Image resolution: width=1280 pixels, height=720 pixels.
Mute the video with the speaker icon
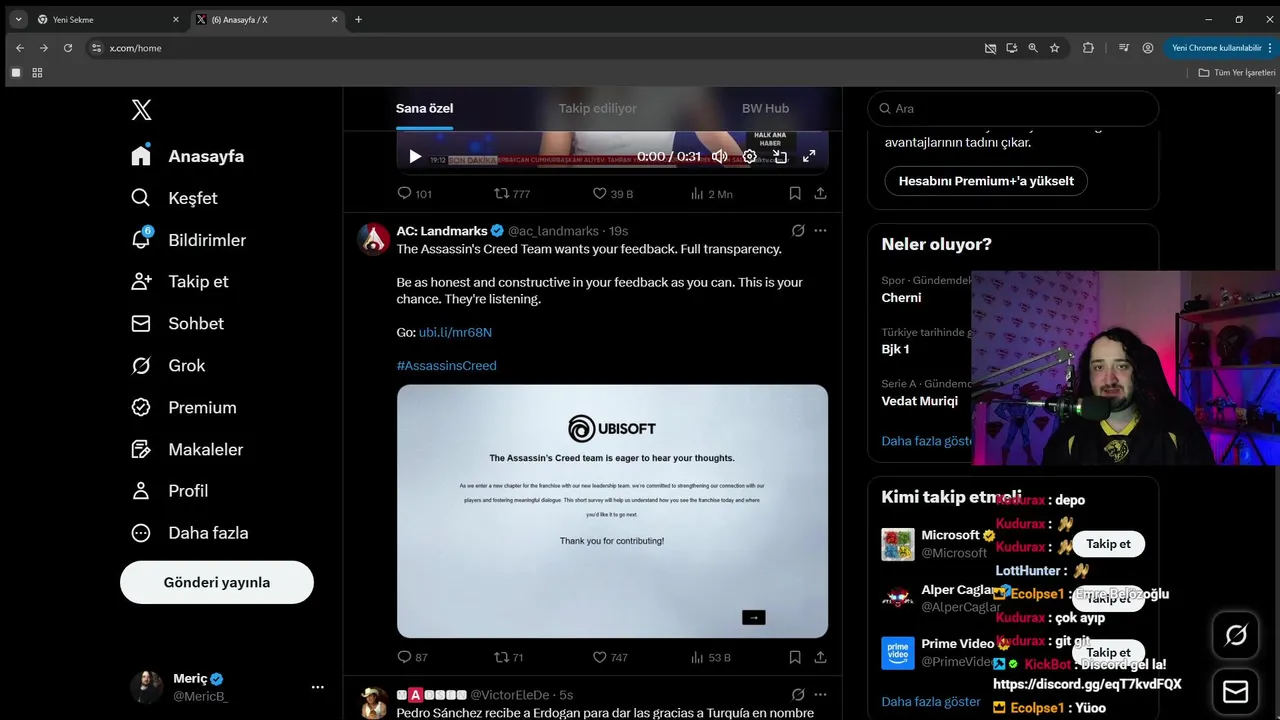719,156
